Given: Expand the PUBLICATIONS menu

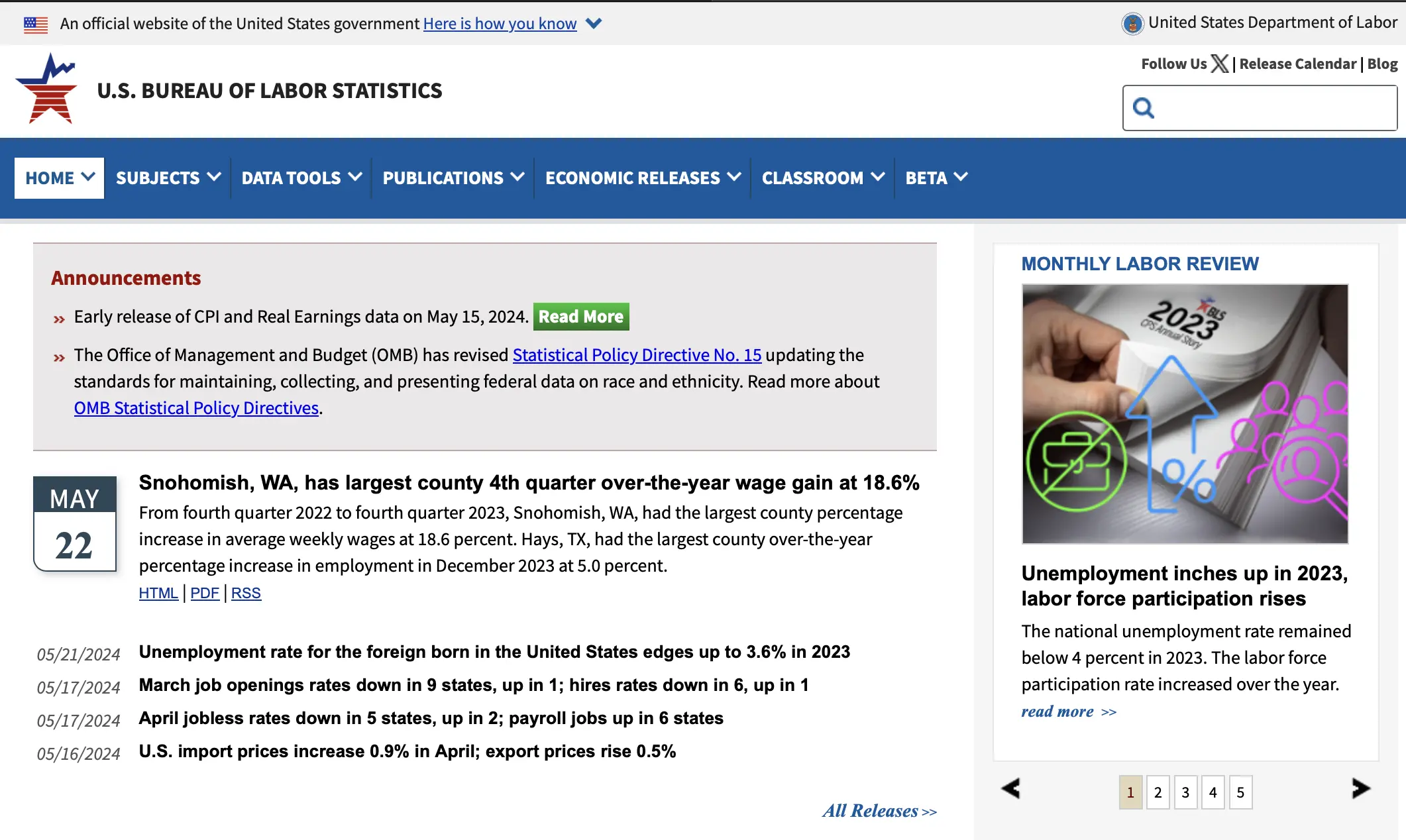Looking at the screenshot, I should point(453,178).
